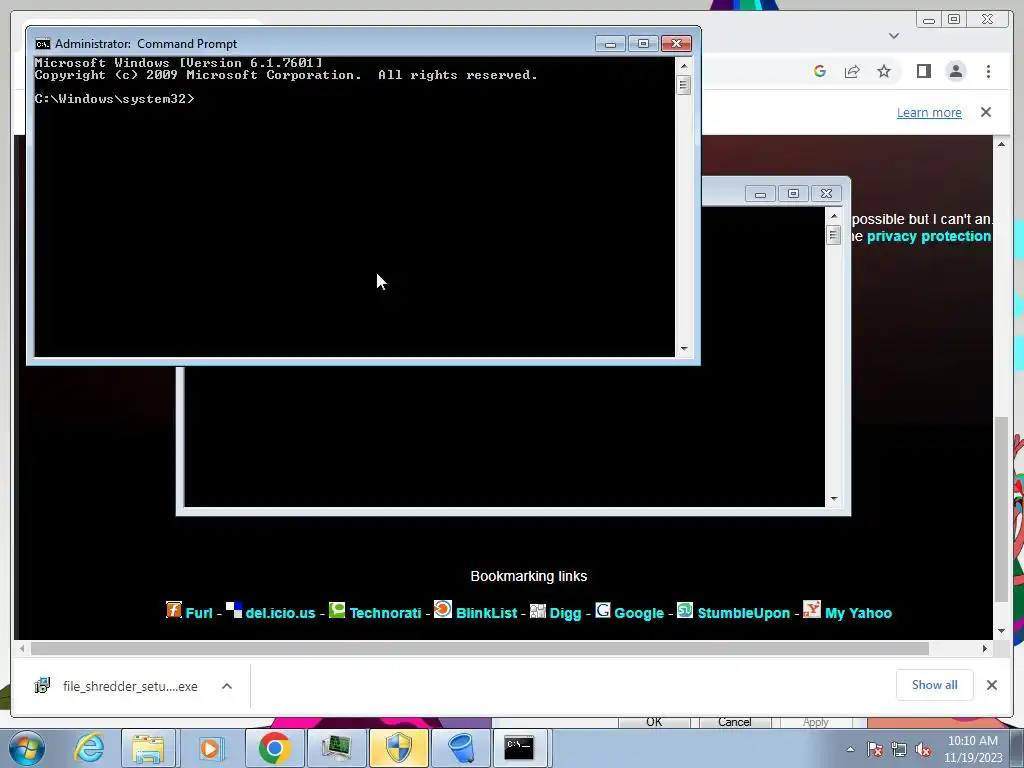Click the Technorati green icon

337,610
